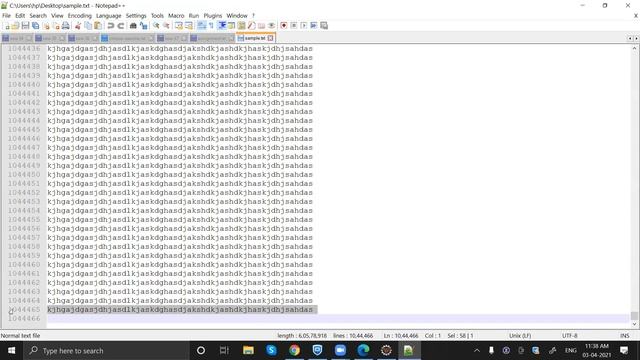Open the Document Map icon

point(241,26)
